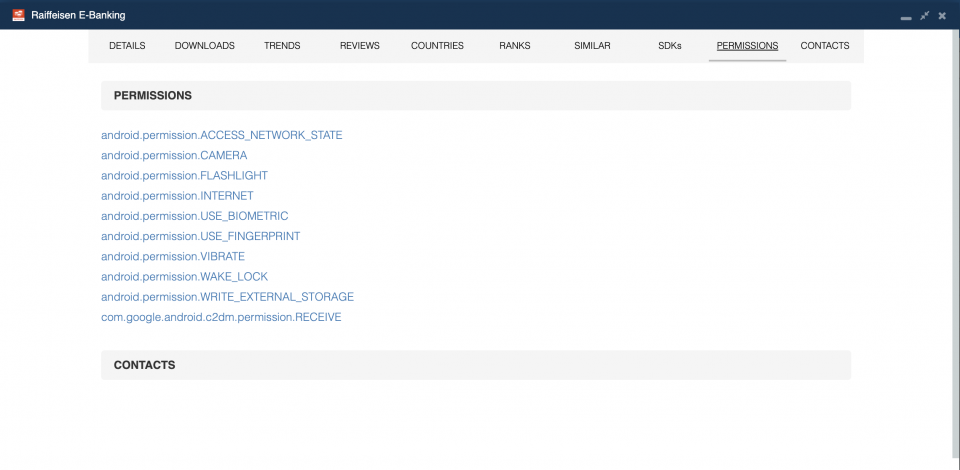Close the Raiffeisen E-Banking panel
This screenshot has height=470, width=960.
pyautogui.click(x=942, y=15)
